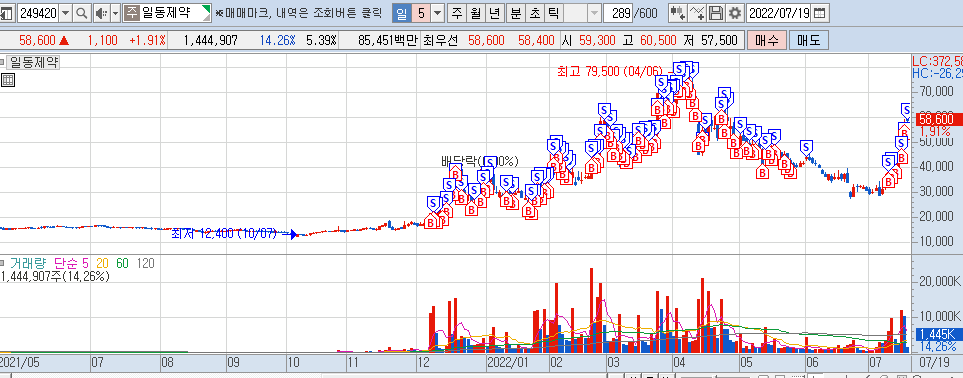Click the 60-day green volume average label
Screen dimensions: 963x378
point(122,263)
